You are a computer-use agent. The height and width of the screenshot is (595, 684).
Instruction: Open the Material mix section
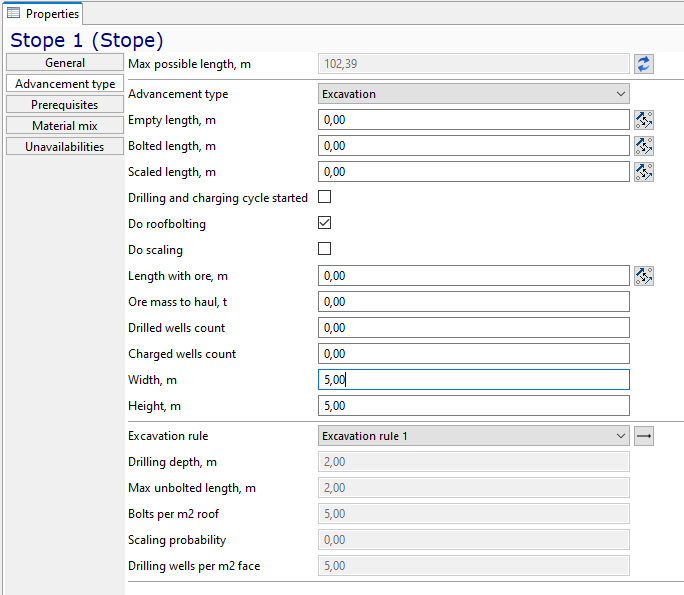[65, 126]
